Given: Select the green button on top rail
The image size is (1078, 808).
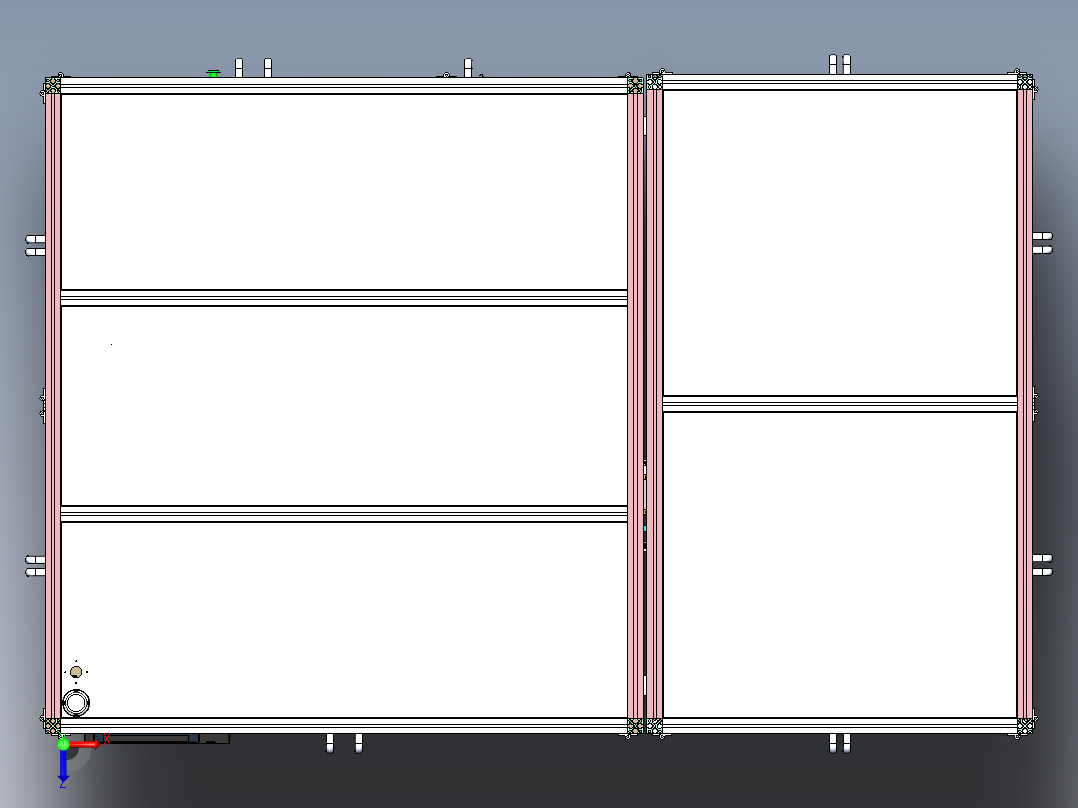Looking at the screenshot, I should [x=213, y=73].
